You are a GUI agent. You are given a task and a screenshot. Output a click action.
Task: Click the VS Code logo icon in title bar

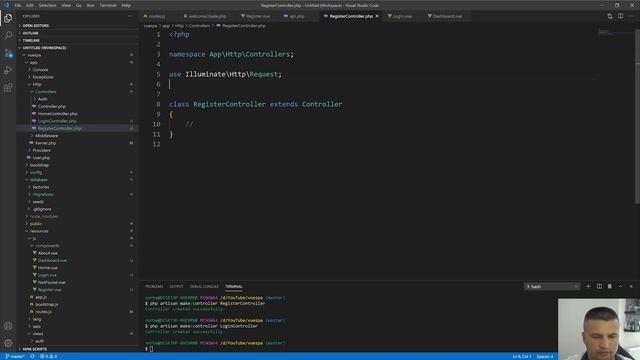(x=6, y=5)
